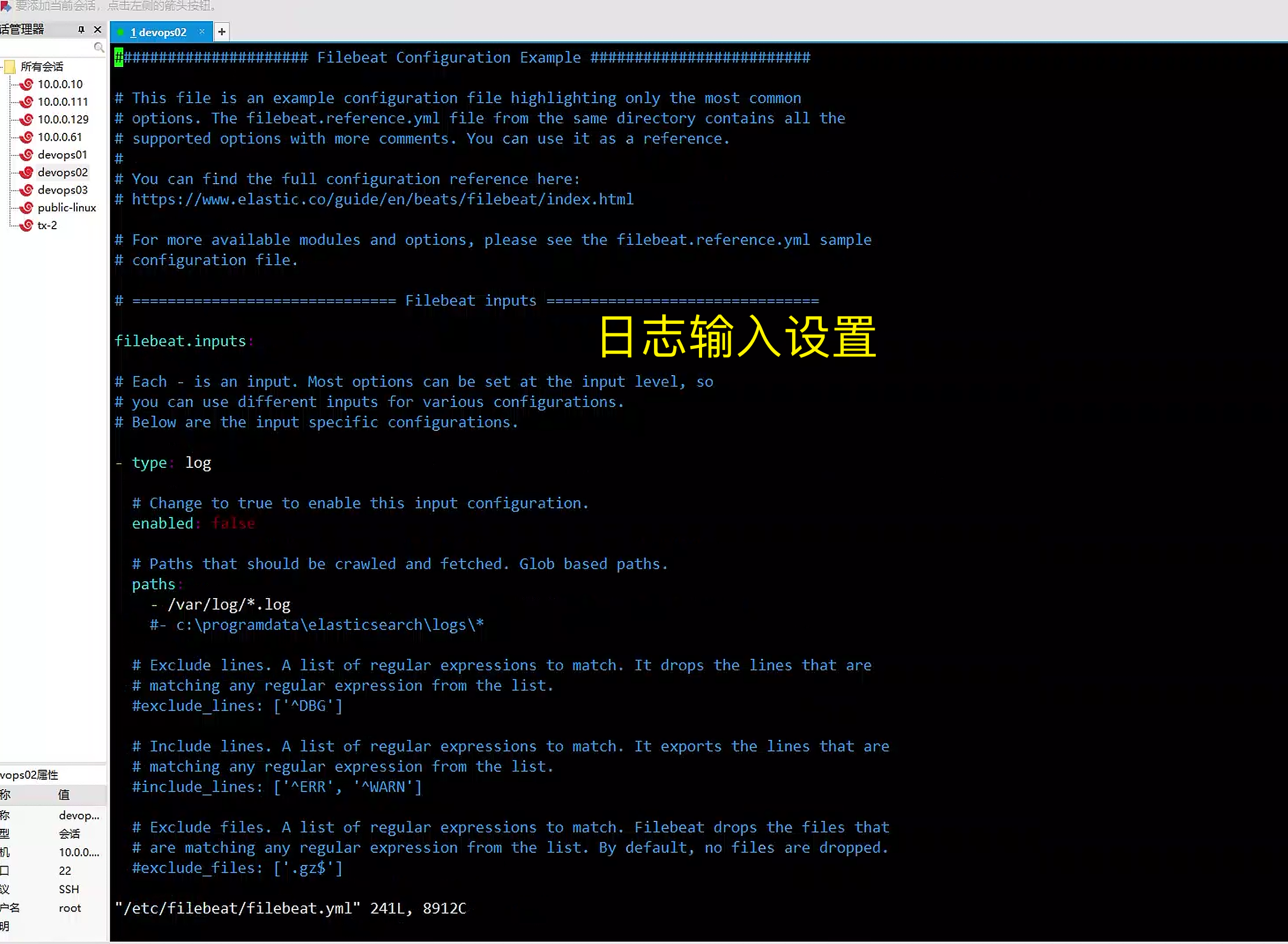The image size is (1288, 944).
Task: Open a new tab with the plus button
Action: point(222,31)
